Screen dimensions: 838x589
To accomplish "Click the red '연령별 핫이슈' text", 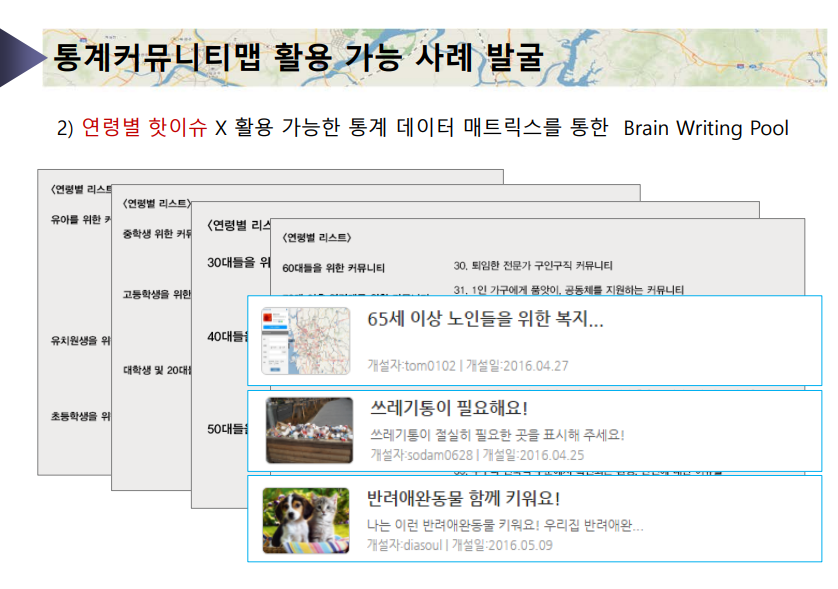I will 144,128.
